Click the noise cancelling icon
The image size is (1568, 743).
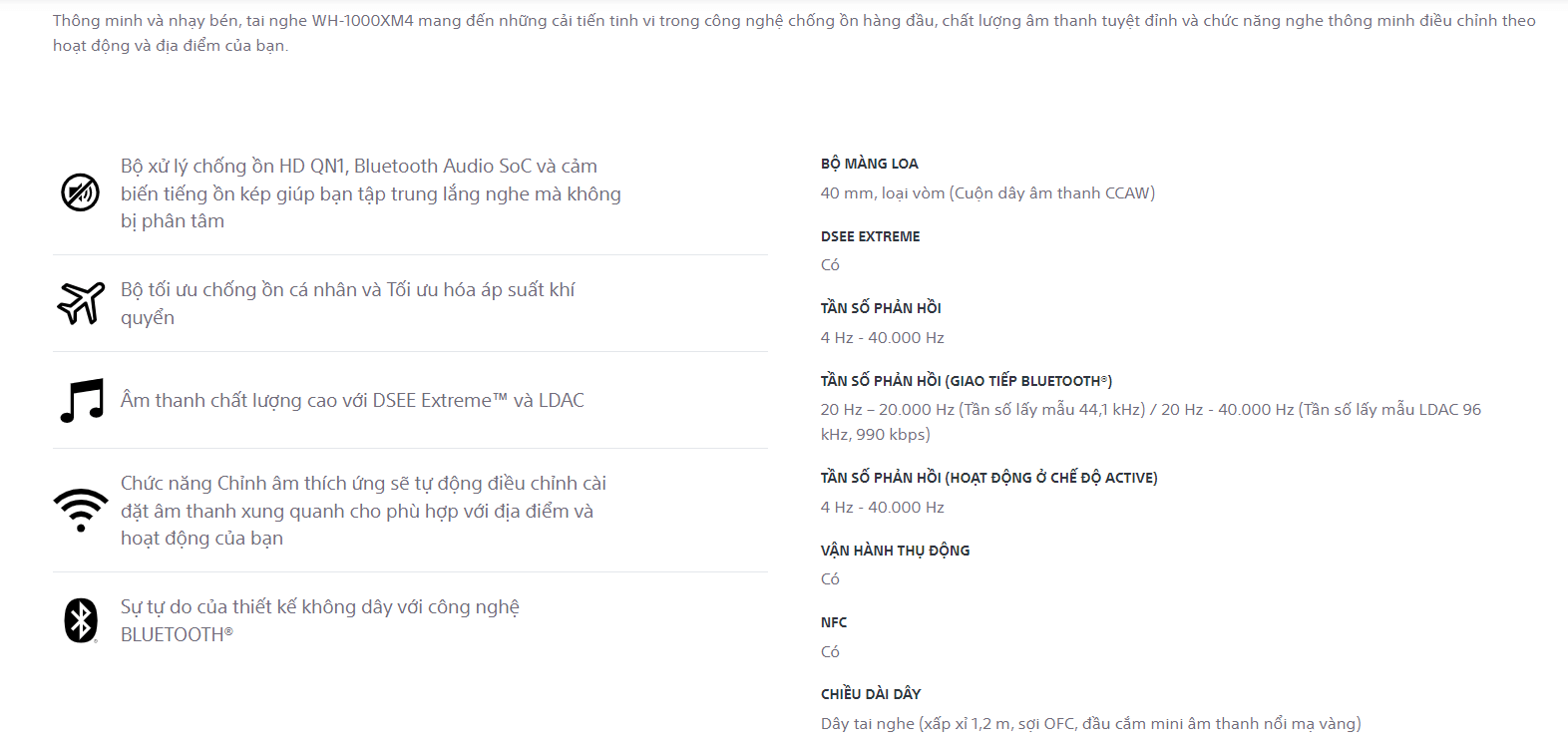point(80,192)
